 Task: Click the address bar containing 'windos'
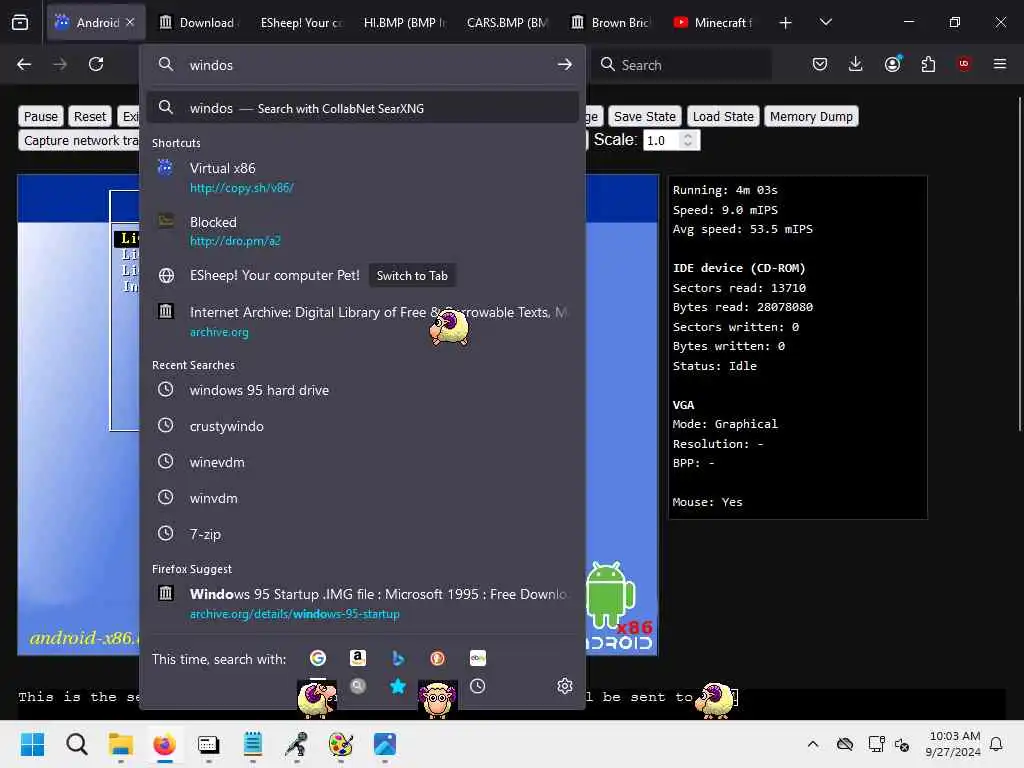(x=362, y=65)
